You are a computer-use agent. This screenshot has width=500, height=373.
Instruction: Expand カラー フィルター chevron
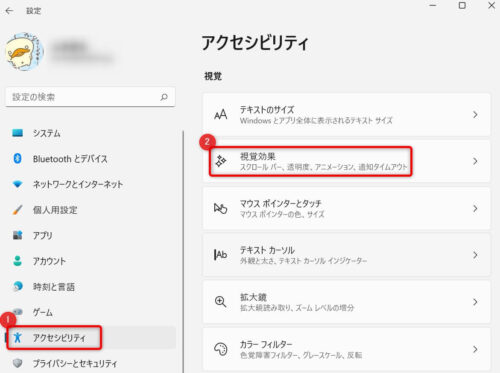point(475,349)
